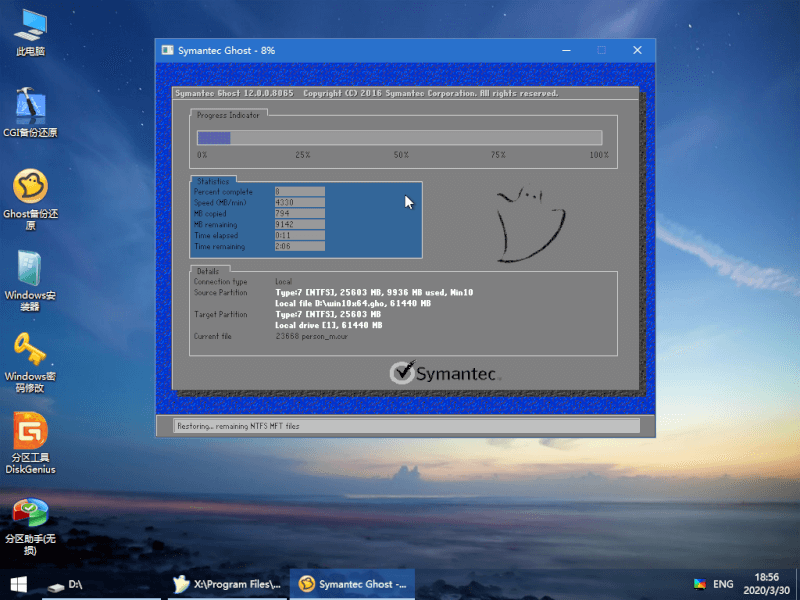Click the Symantec Ghost window title icon
Image resolution: width=800 pixels, height=600 pixels.
click(167, 50)
